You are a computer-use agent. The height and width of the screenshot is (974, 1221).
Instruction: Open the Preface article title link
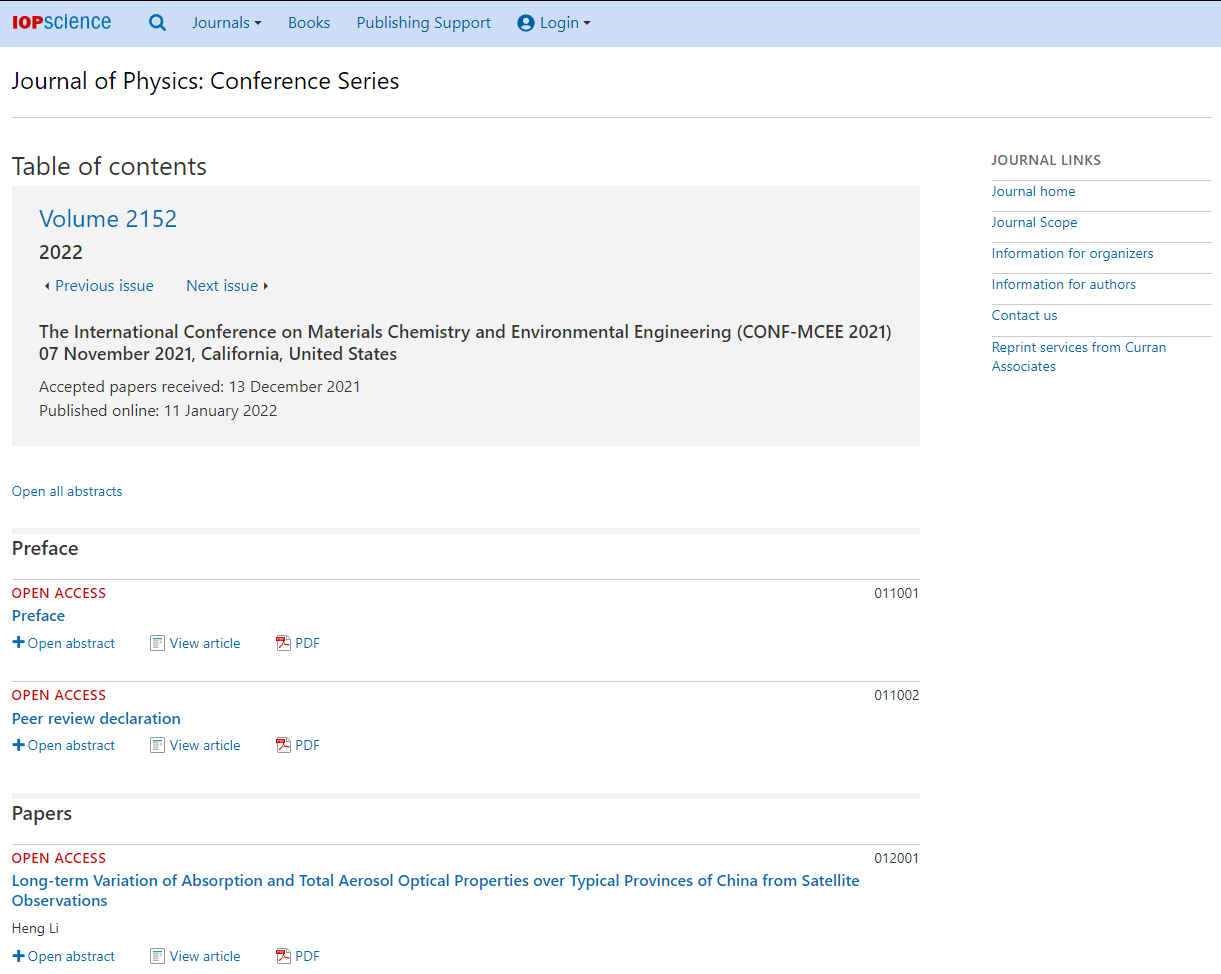38,616
